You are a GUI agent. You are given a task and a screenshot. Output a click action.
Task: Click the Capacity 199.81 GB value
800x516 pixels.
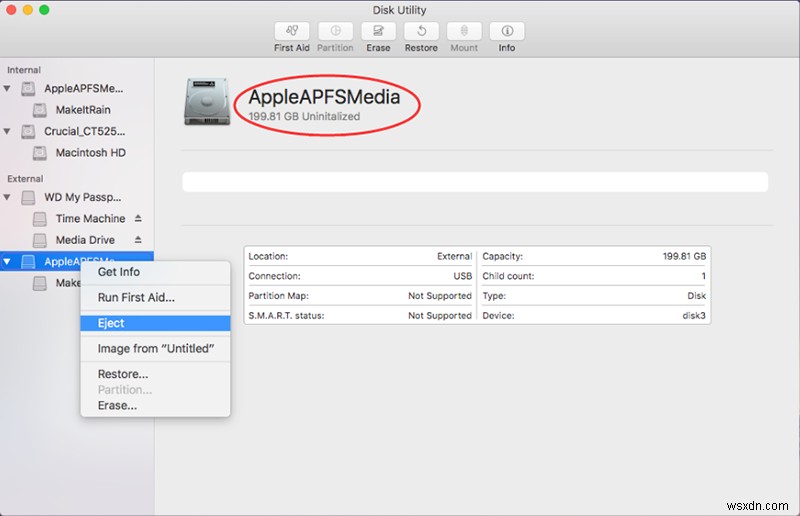684,256
